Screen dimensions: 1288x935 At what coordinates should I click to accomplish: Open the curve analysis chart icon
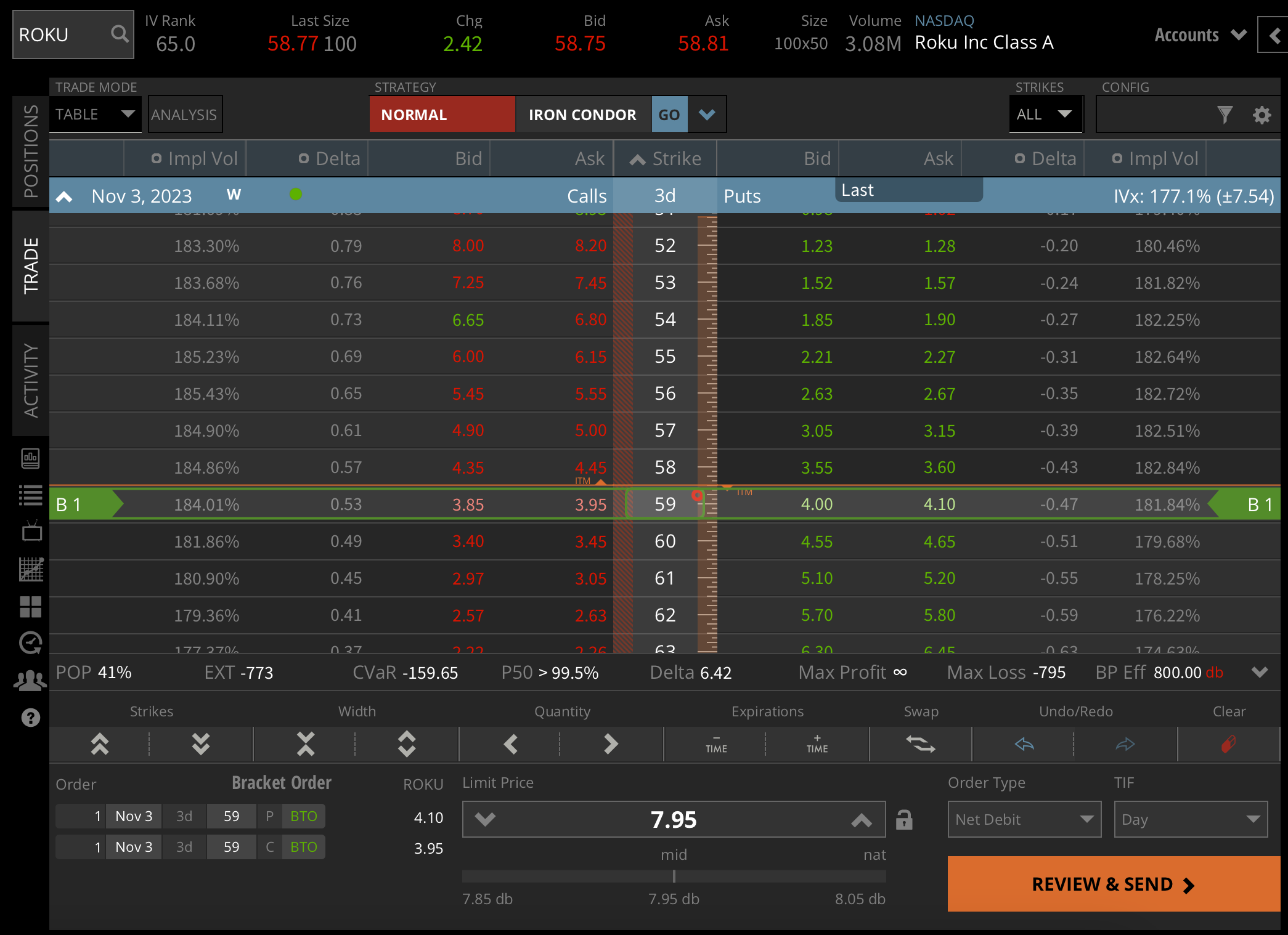click(x=31, y=570)
